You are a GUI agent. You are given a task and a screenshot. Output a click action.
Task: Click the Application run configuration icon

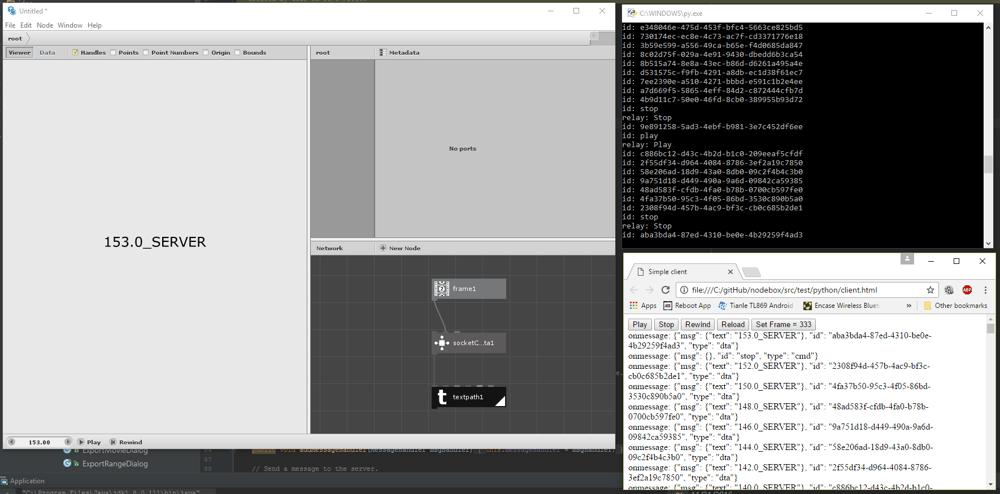5,481
